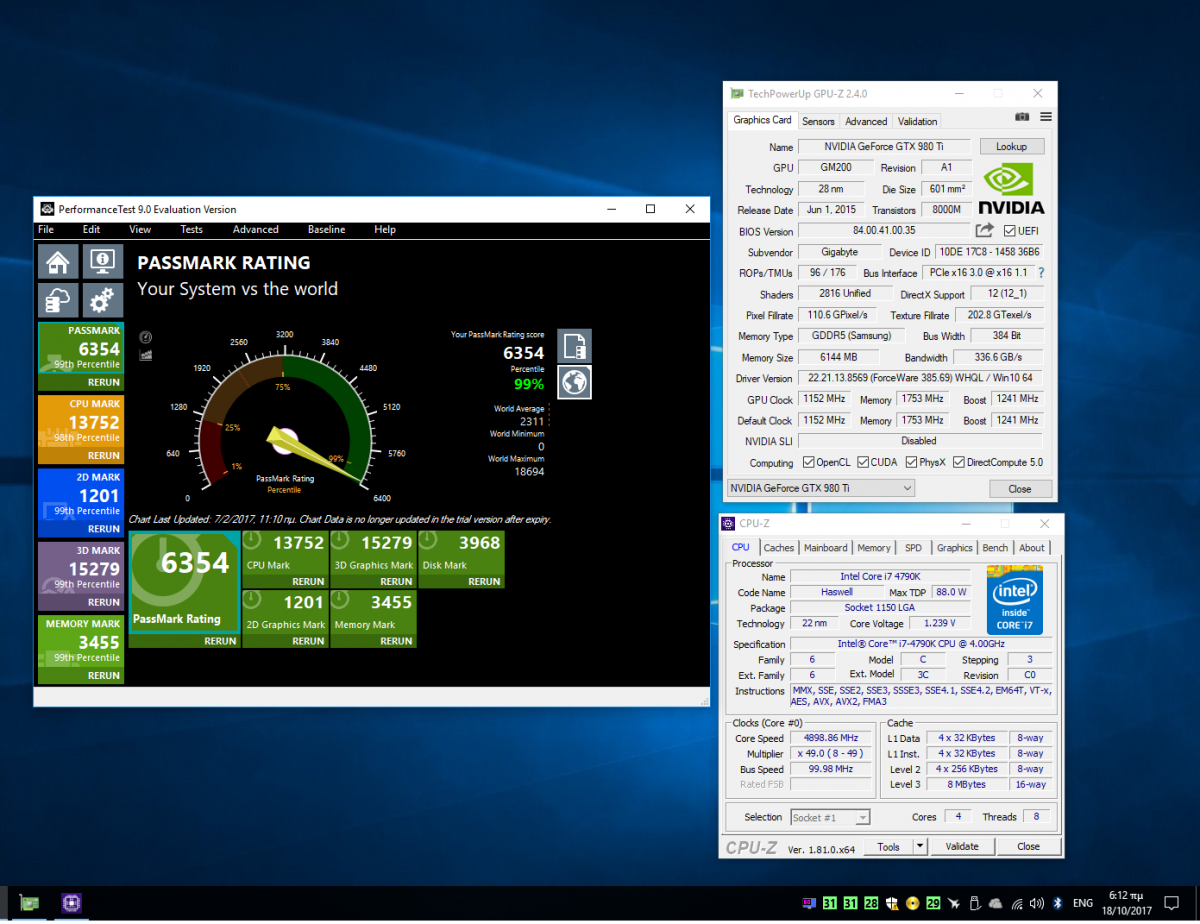
Task: Open the PerformanceTest settings gears icon
Action: click(101, 300)
